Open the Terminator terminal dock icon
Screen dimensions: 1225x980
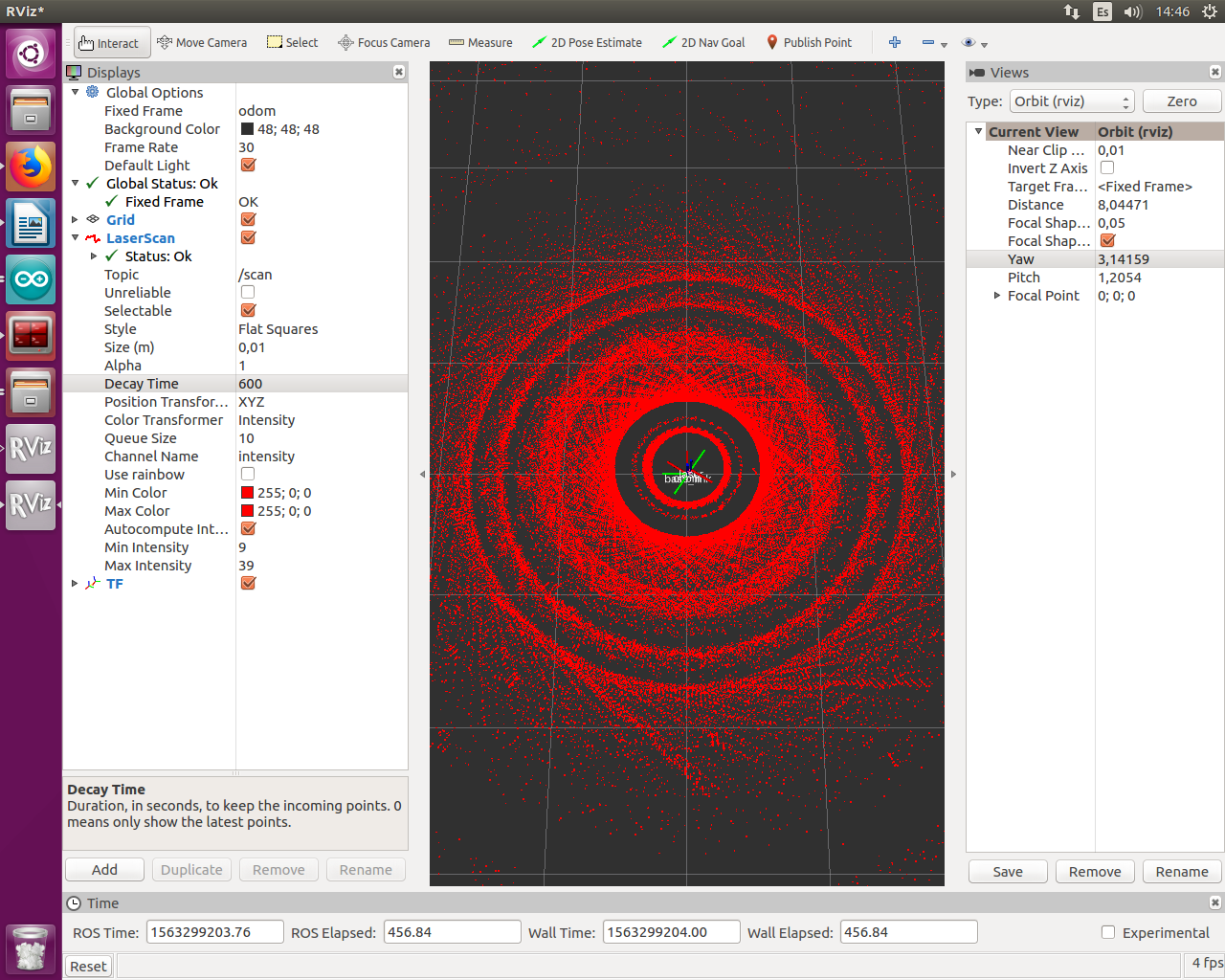pyautogui.click(x=31, y=336)
